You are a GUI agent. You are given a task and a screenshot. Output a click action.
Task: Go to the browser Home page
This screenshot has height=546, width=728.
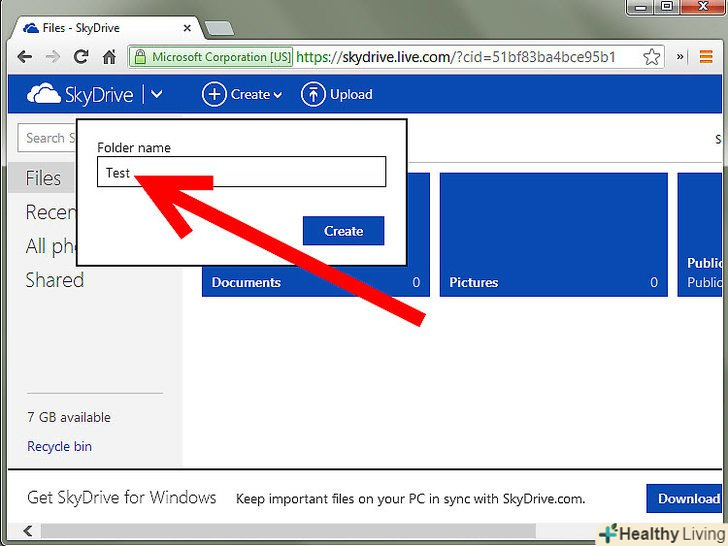click(109, 57)
